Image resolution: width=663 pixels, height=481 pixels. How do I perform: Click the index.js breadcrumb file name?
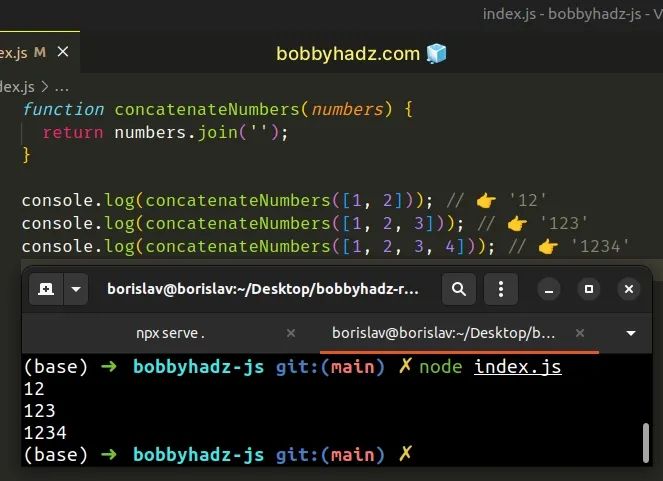click(x=17, y=87)
